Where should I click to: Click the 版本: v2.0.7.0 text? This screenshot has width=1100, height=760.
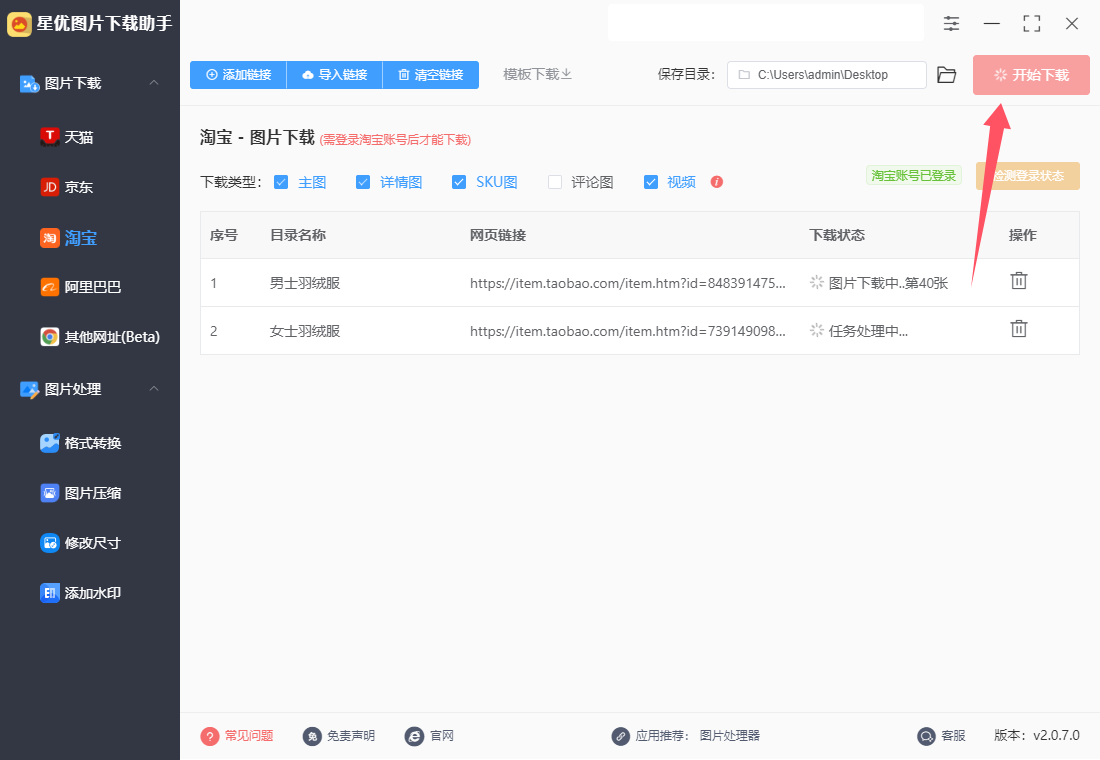coord(1037,735)
